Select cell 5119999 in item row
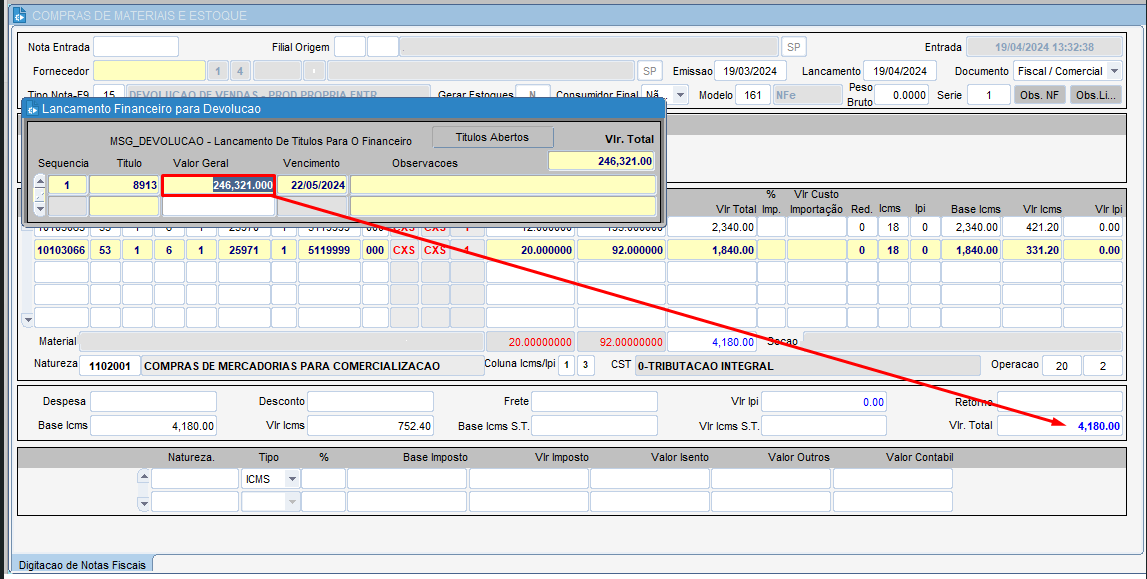1147x579 pixels. click(328, 250)
